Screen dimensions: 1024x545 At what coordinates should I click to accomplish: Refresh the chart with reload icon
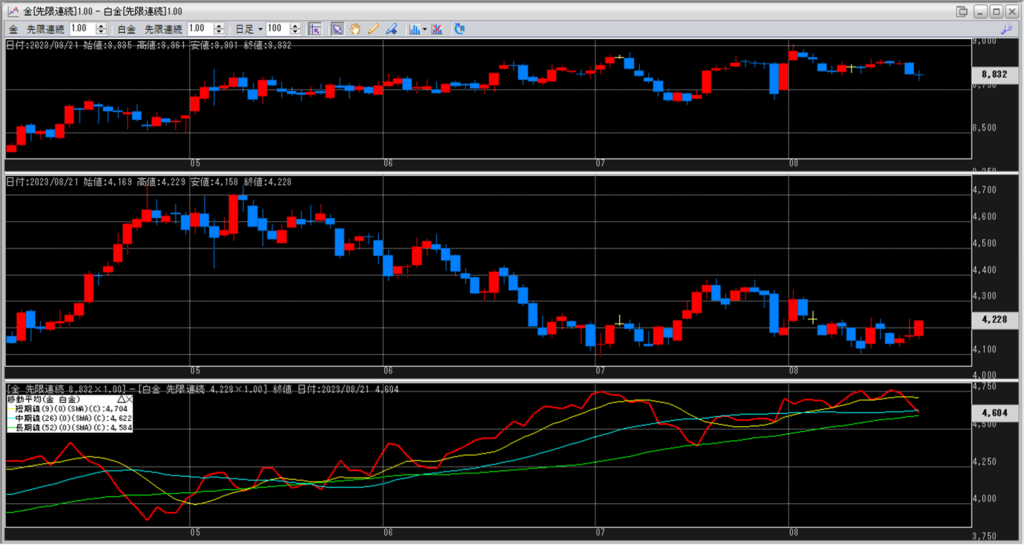tap(459, 29)
